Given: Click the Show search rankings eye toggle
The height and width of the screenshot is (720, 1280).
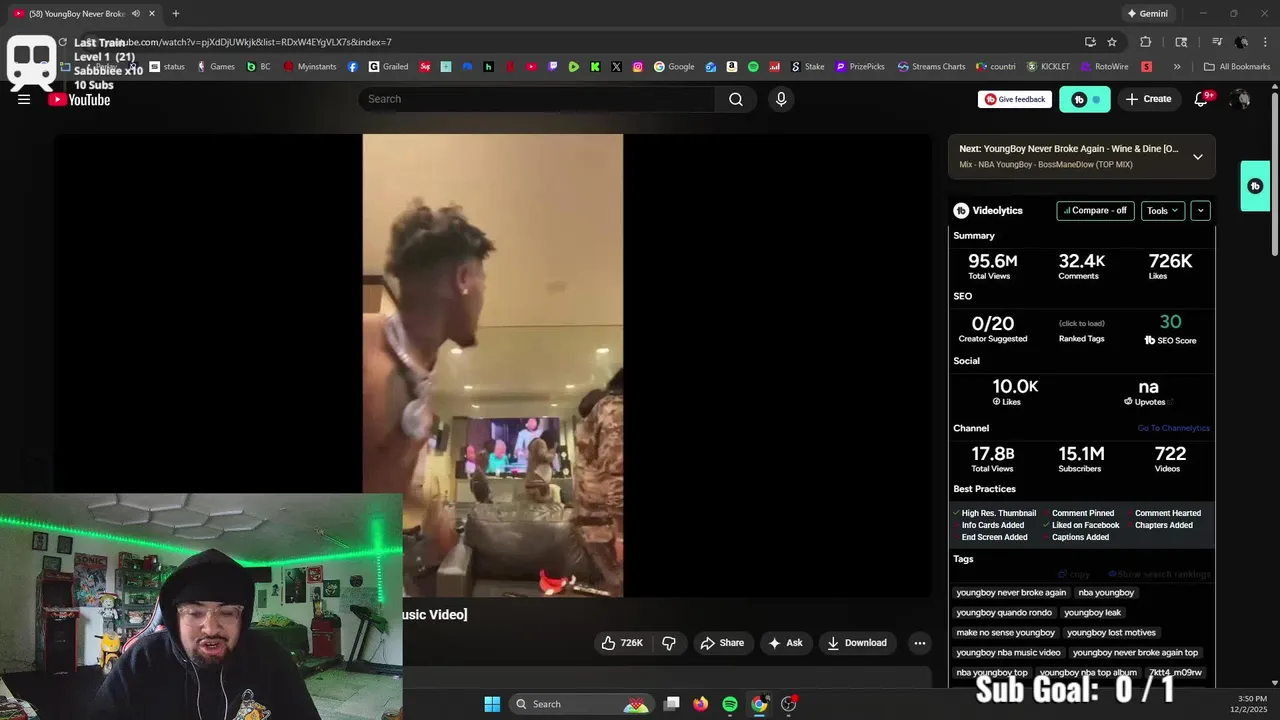Looking at the screenshot, I should pyautogui.click(x=1160, y=575).
